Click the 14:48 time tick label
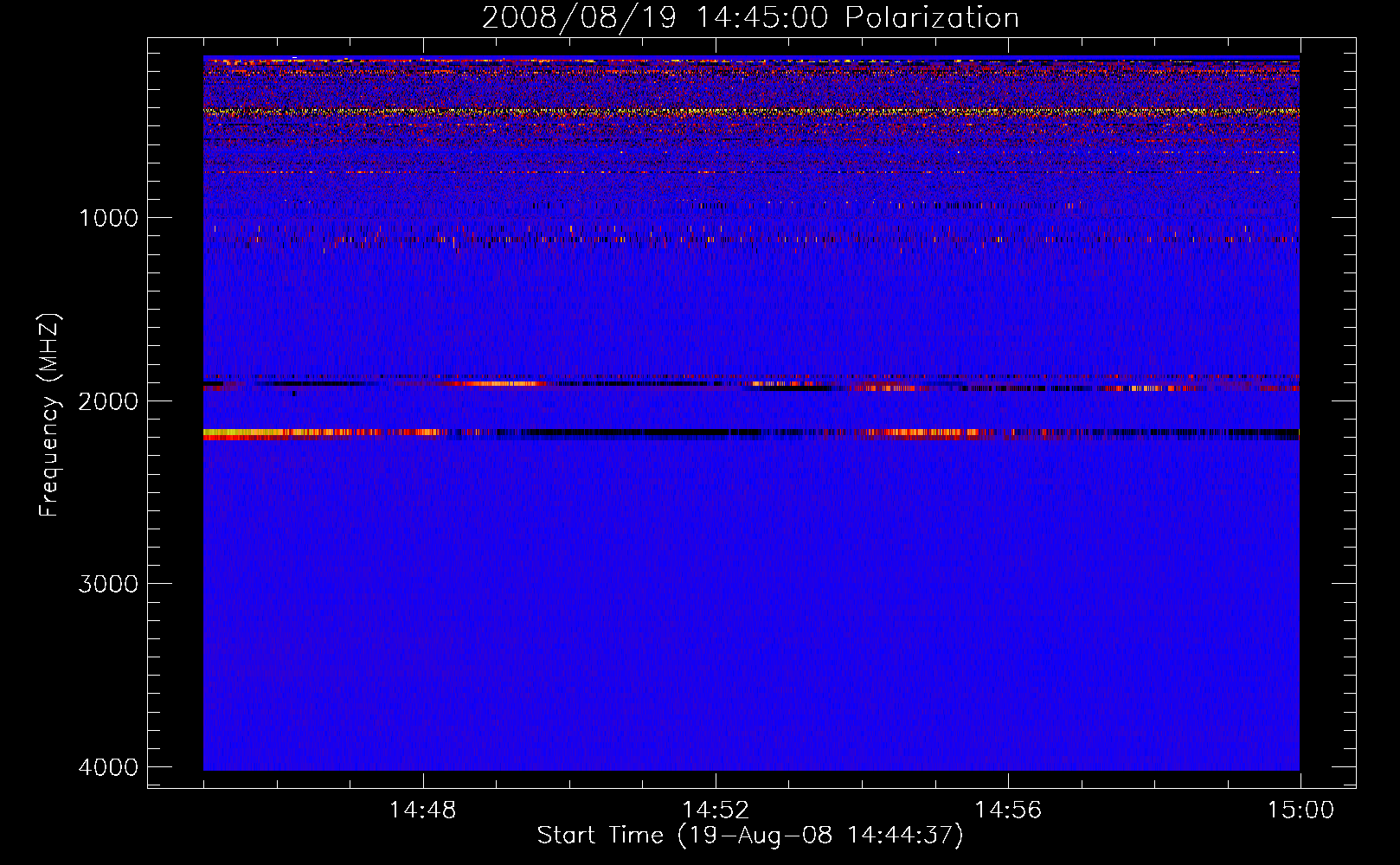 422,811
